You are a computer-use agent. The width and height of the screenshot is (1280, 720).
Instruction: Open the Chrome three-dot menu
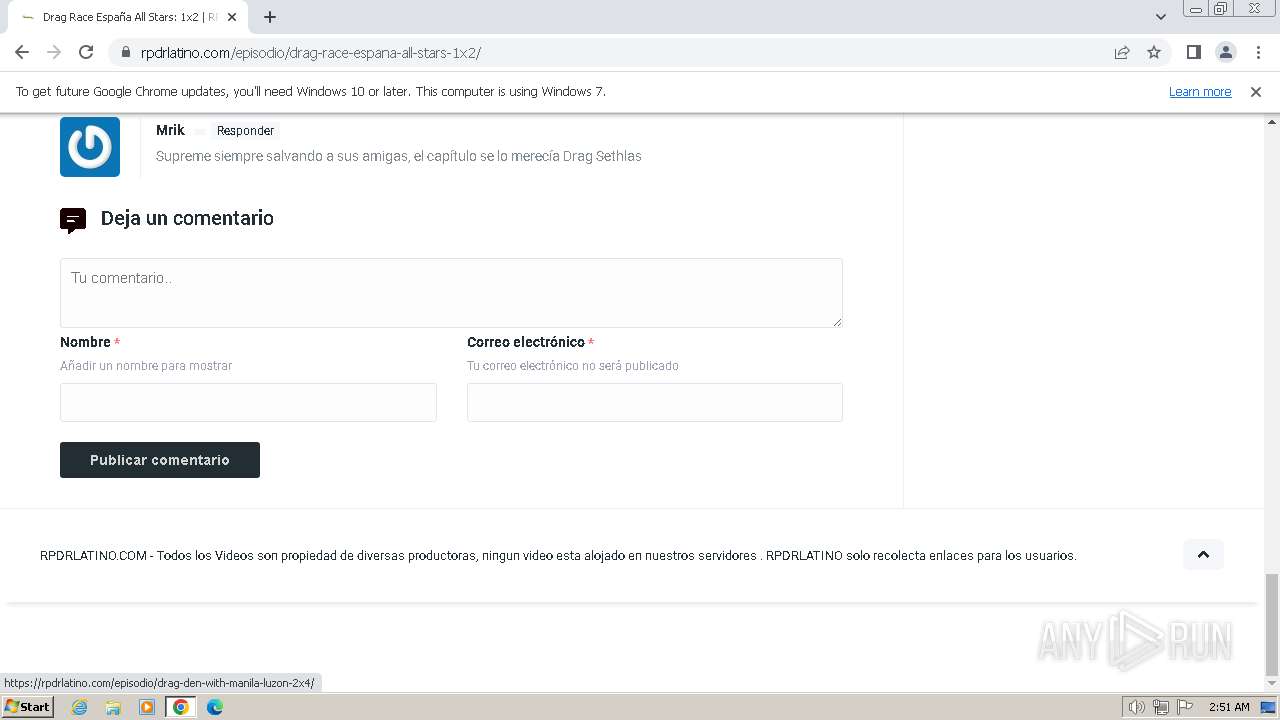(1257, 52)
